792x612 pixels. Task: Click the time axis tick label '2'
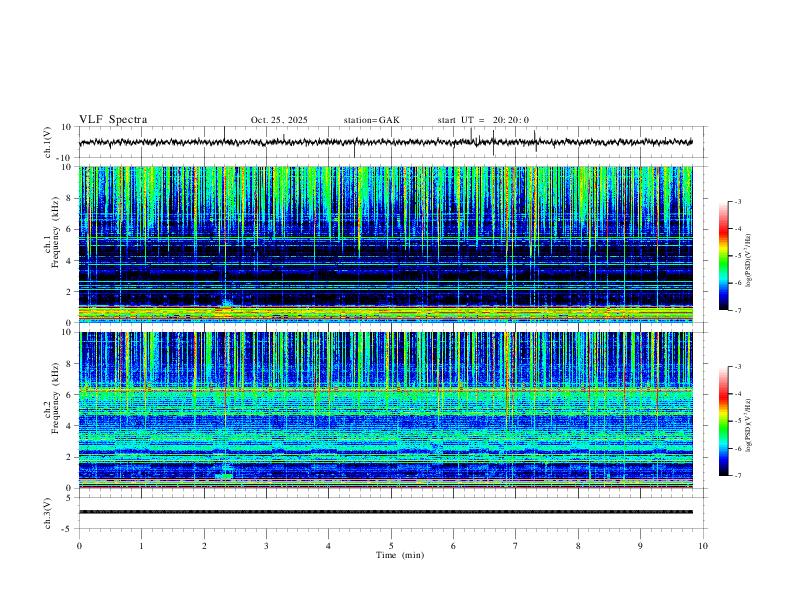(204, 546)
